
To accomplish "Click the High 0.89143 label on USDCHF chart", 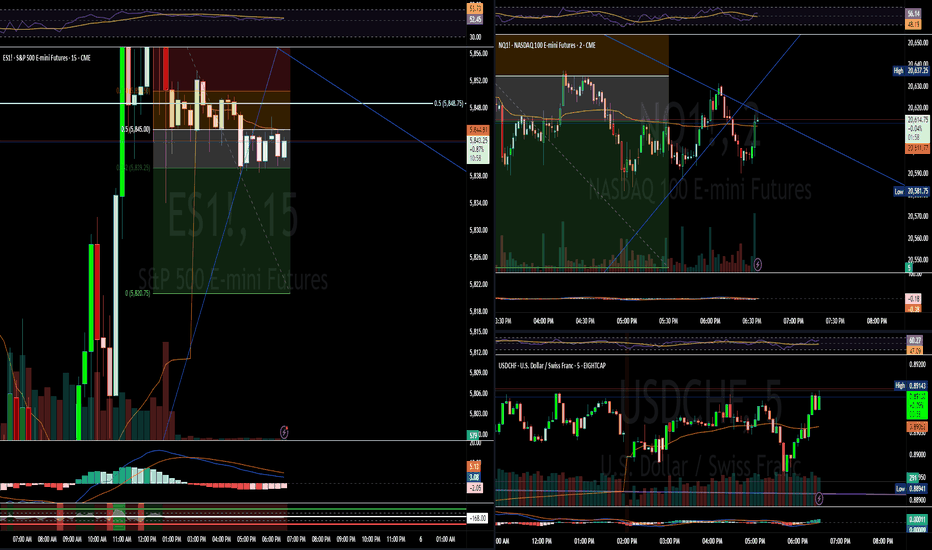I will click(912, 385).
